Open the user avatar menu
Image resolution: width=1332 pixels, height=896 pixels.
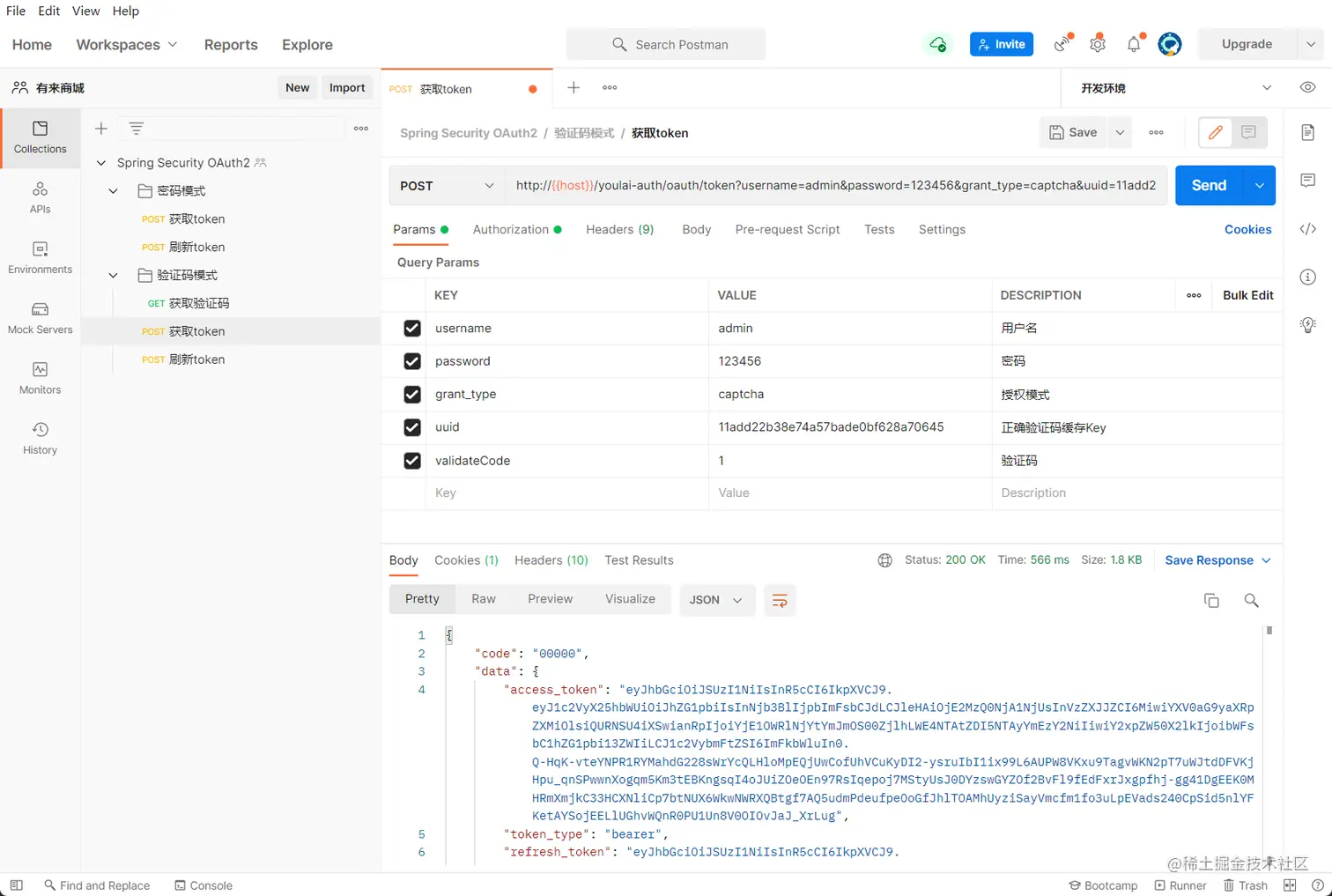click(x=1170, y=44)
